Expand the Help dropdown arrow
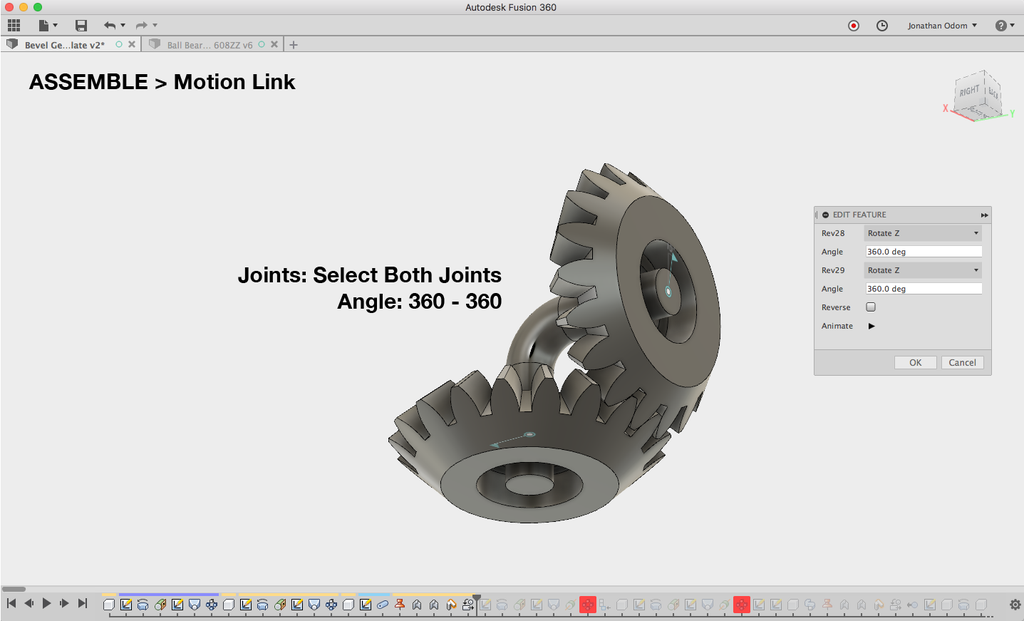 pyautogui.click(x=1012, y=25)
